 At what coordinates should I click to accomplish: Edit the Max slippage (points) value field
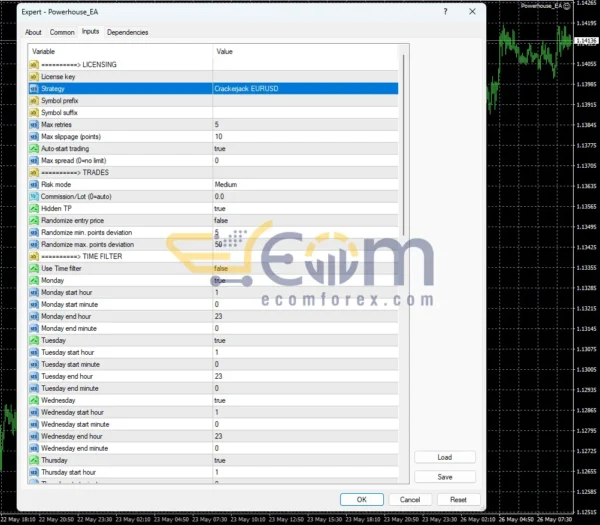305,136
